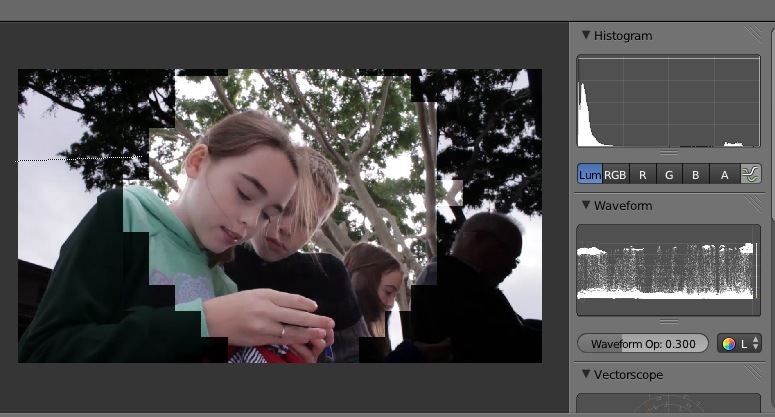The image size is (775, 417).
Task: Select R channel histogram mode
Action: click(643, 174)
